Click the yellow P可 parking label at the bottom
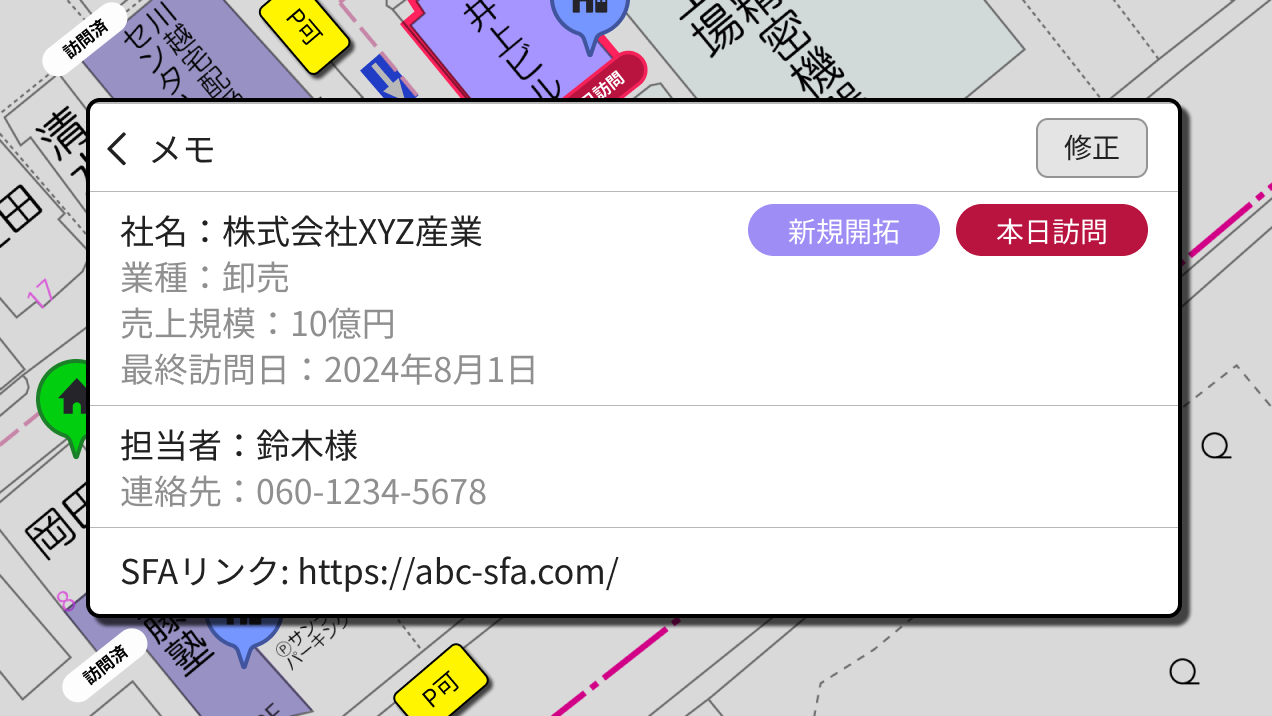 click(439, 687)
